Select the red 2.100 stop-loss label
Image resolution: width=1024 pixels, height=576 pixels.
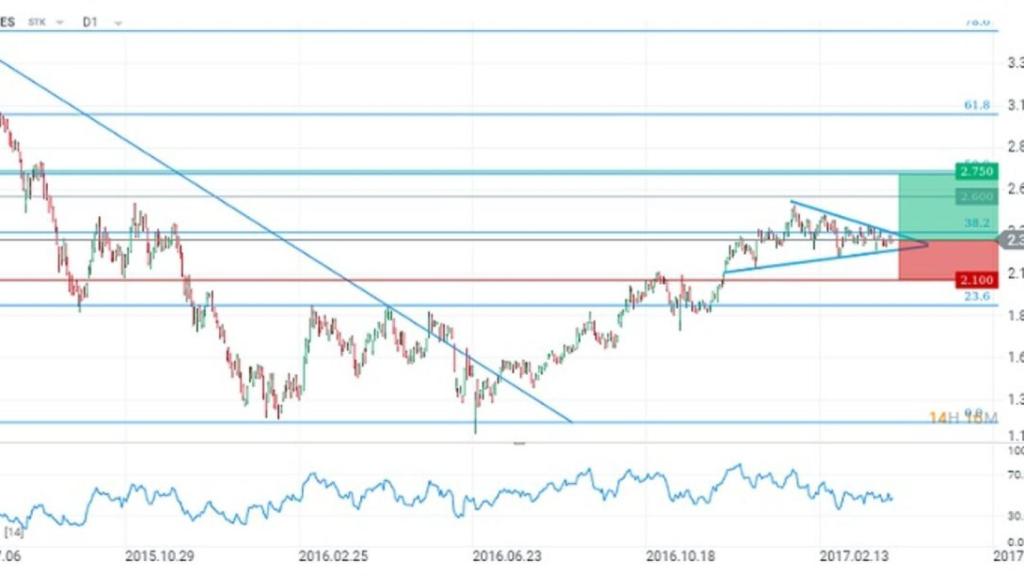pyautogui.click(x=975, y=279)
